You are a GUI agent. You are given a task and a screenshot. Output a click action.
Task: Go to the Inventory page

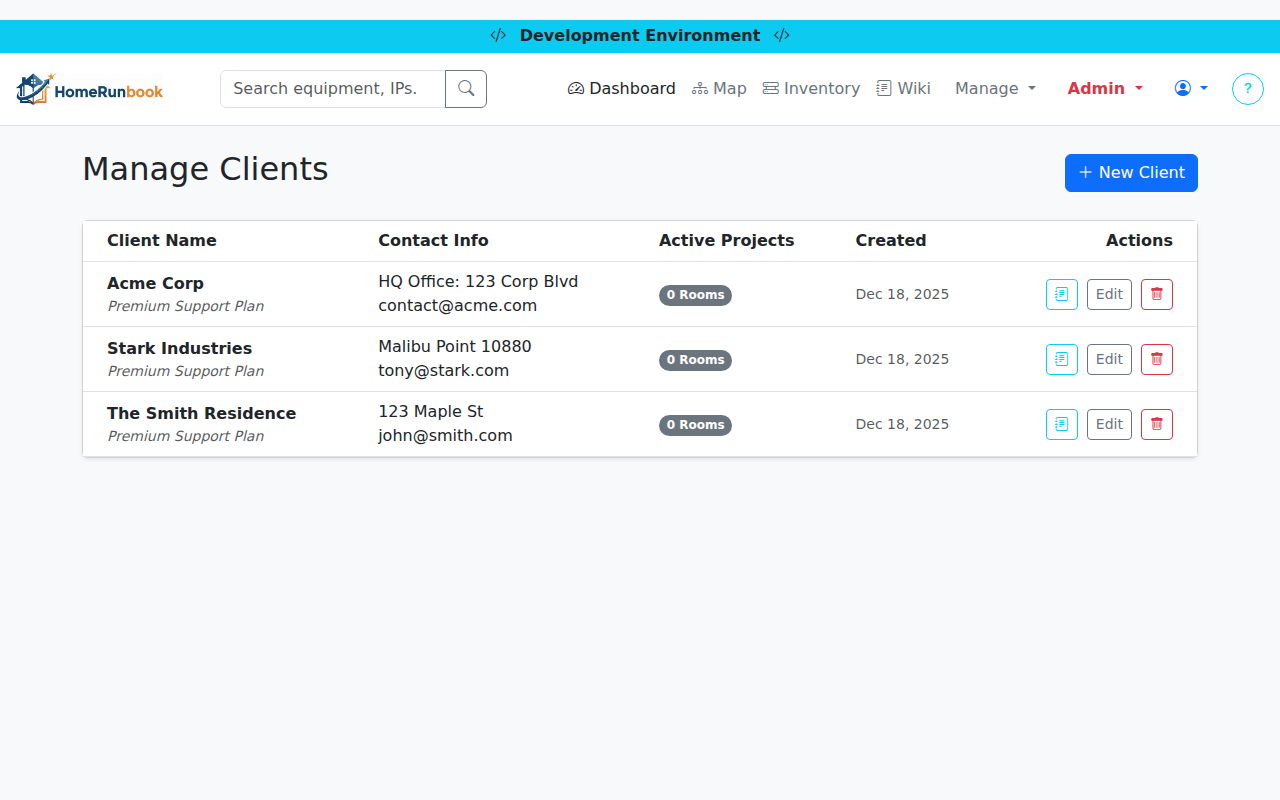click(811, 88)
